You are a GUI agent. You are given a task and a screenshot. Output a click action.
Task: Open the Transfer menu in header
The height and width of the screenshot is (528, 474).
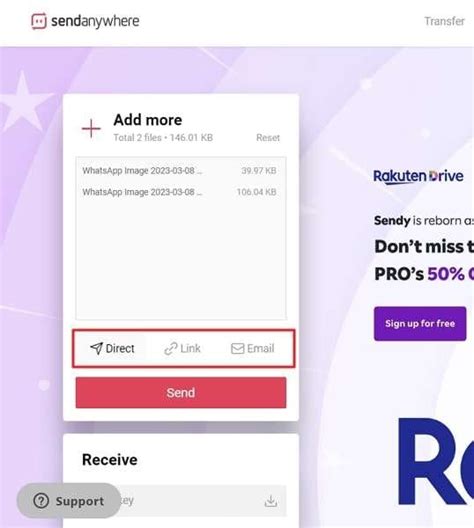tap(444, 21)
